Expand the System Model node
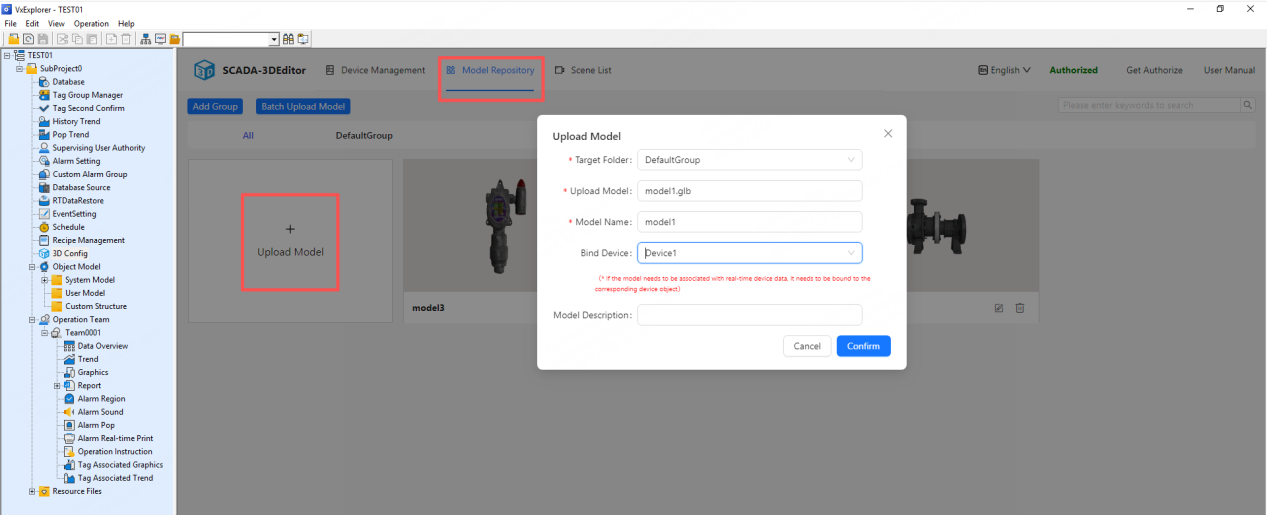 [x=45, y=280]
